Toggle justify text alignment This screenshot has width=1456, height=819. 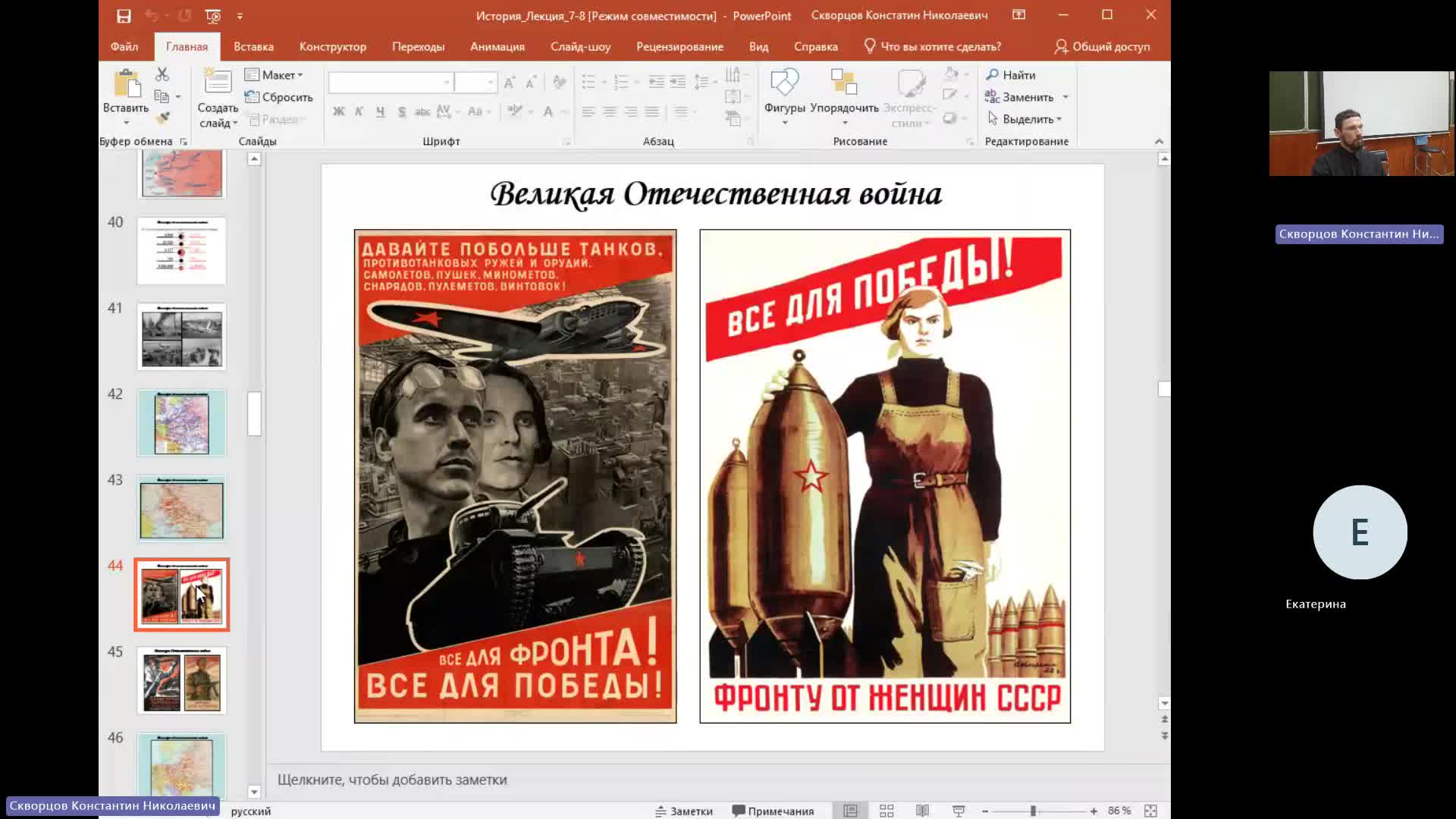[652, 111]
